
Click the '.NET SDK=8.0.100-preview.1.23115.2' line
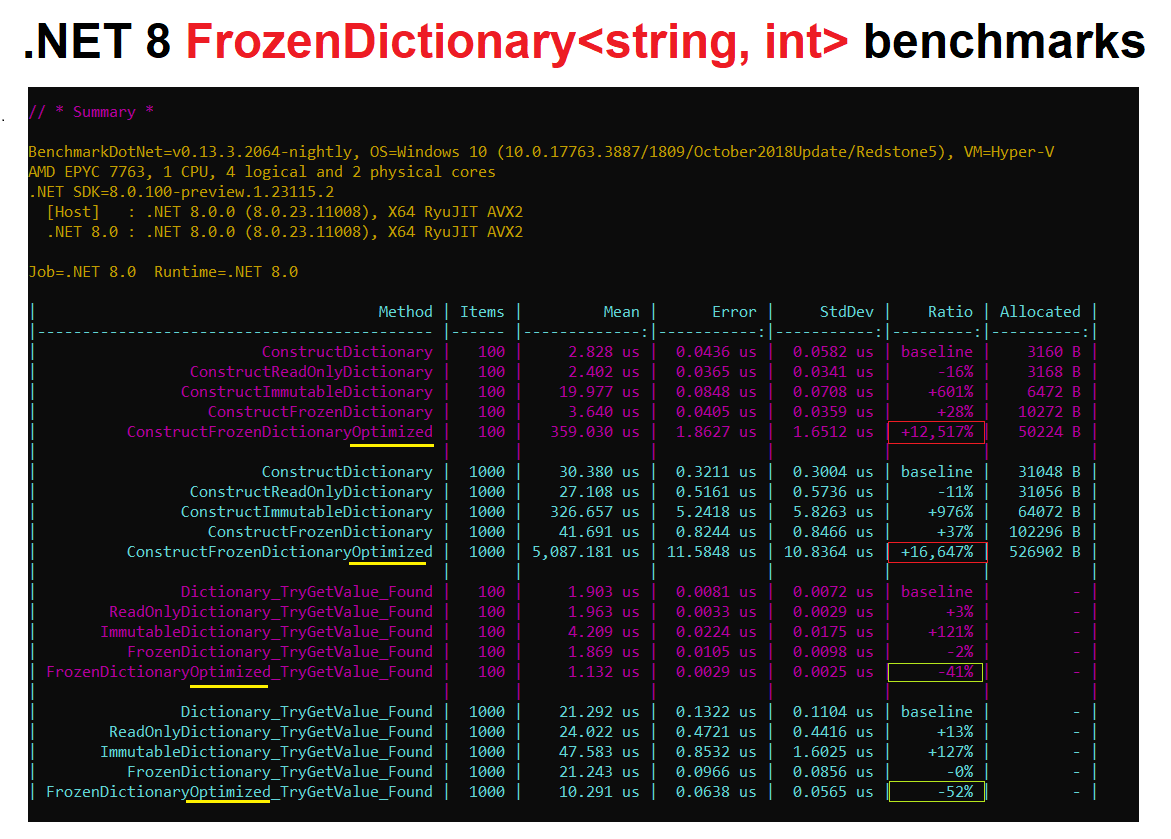pos(181,192)
